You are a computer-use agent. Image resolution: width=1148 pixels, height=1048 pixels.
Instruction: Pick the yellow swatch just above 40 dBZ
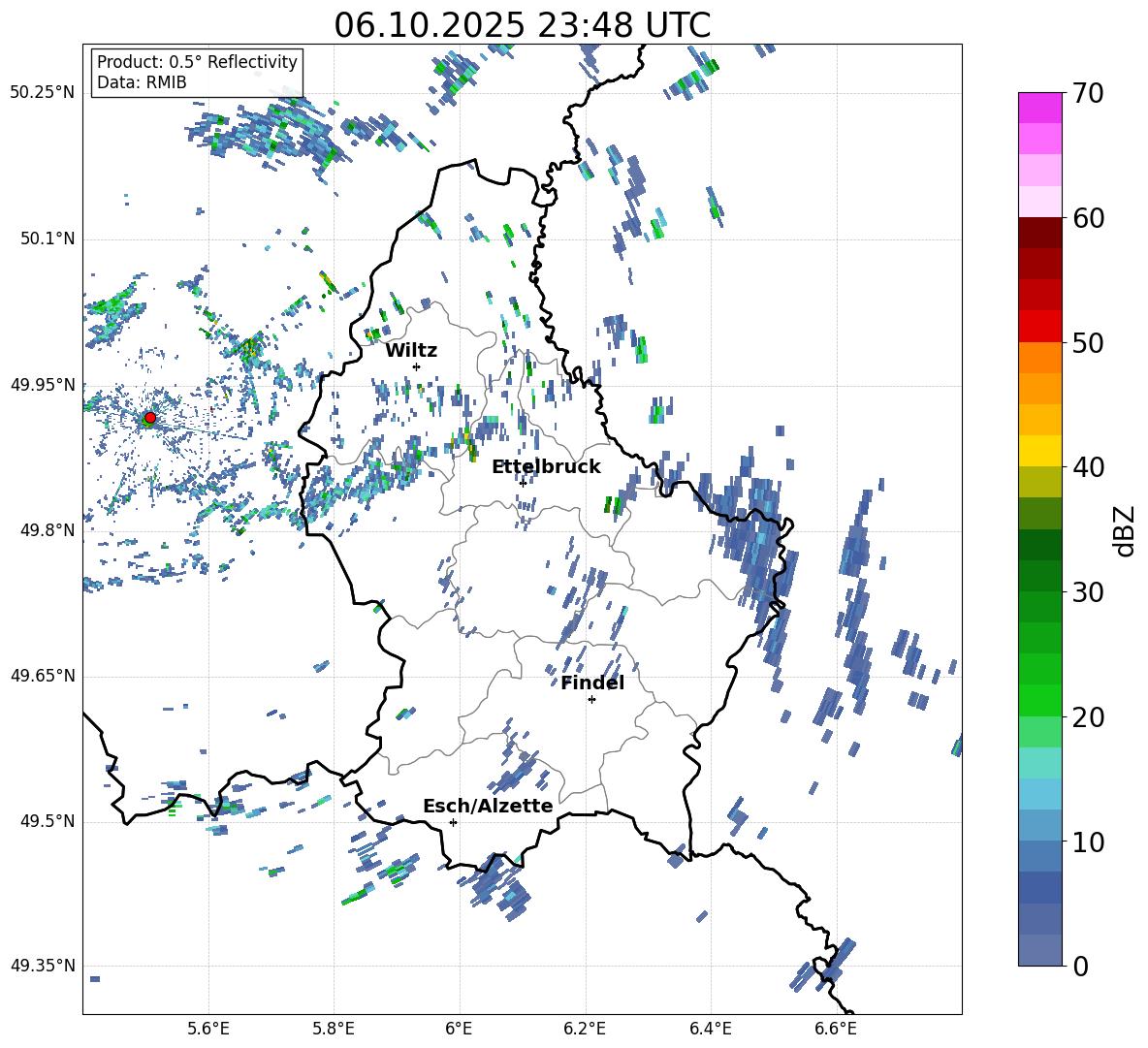[1040, 451]
